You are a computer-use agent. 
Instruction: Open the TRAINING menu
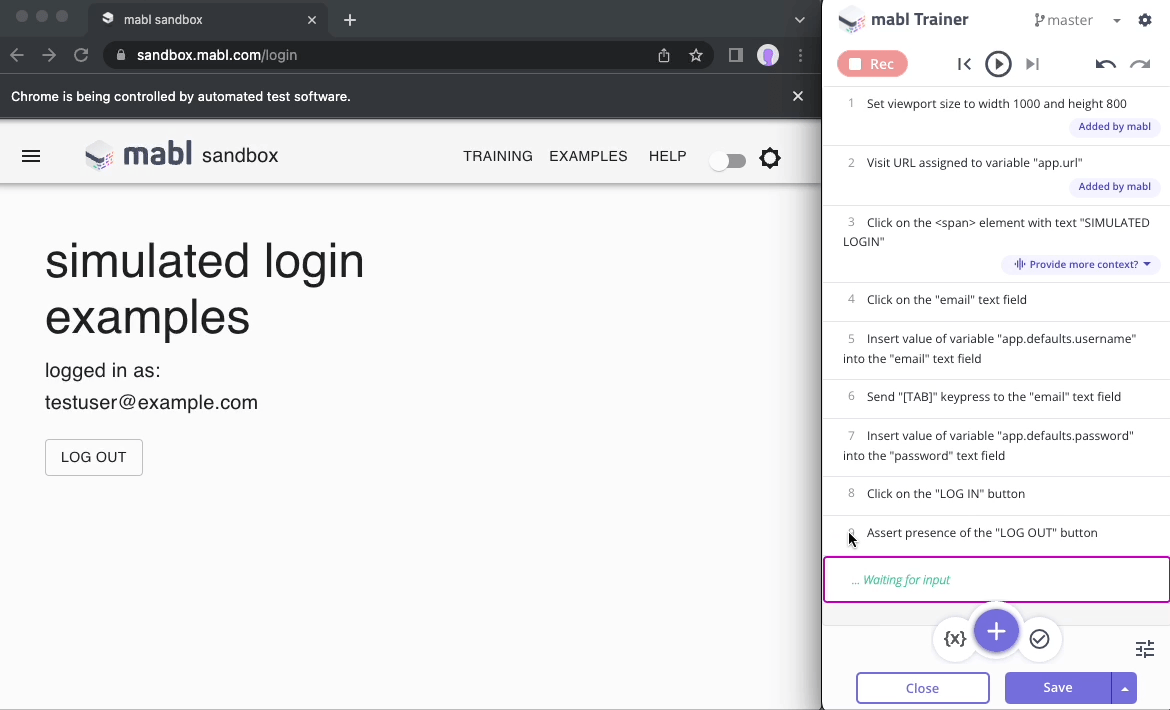pyautogui.click(x=498, y=156)
